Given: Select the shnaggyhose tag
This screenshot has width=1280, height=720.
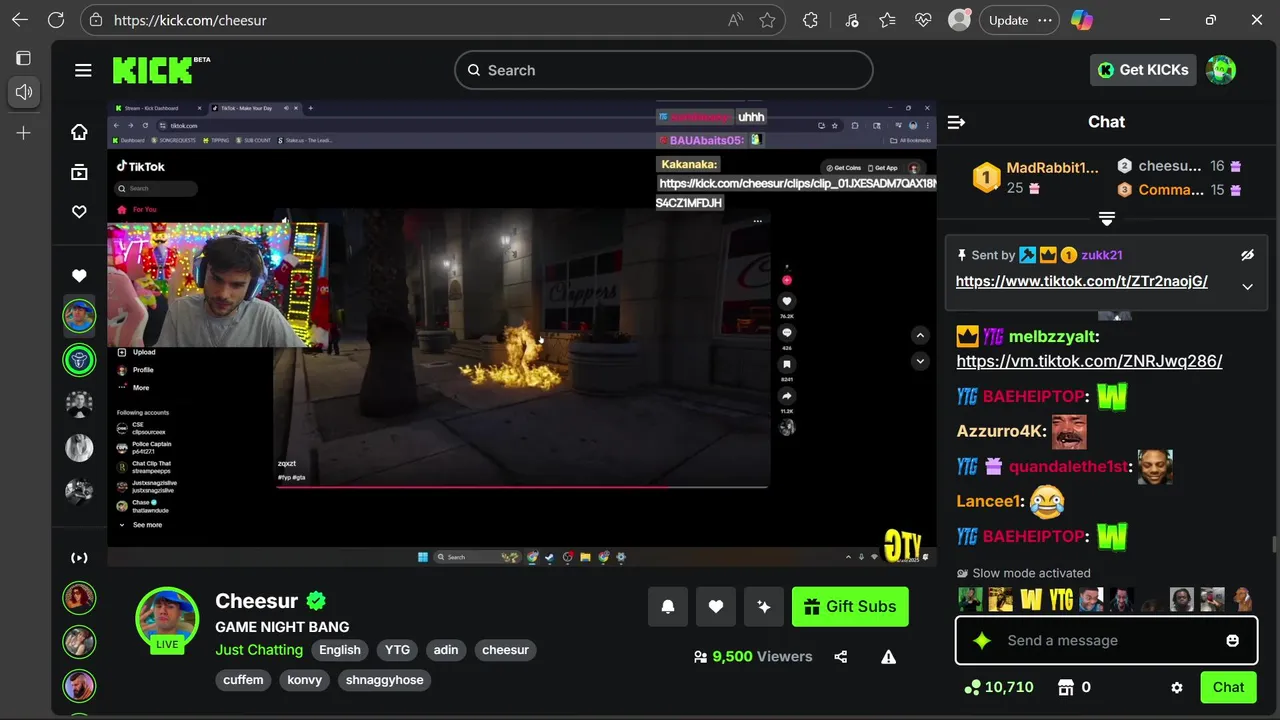Looking at the screenshot, I should [x=385, y=680].
